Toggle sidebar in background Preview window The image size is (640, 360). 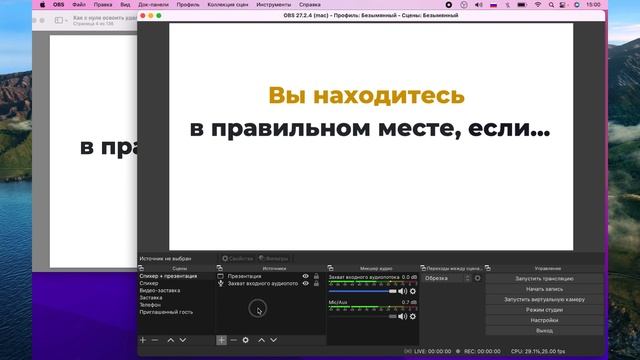[60, 20]
